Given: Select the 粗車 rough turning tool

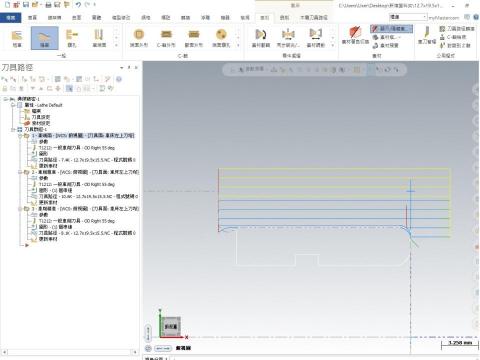Looking at the screenshot, I should (17, 38).
